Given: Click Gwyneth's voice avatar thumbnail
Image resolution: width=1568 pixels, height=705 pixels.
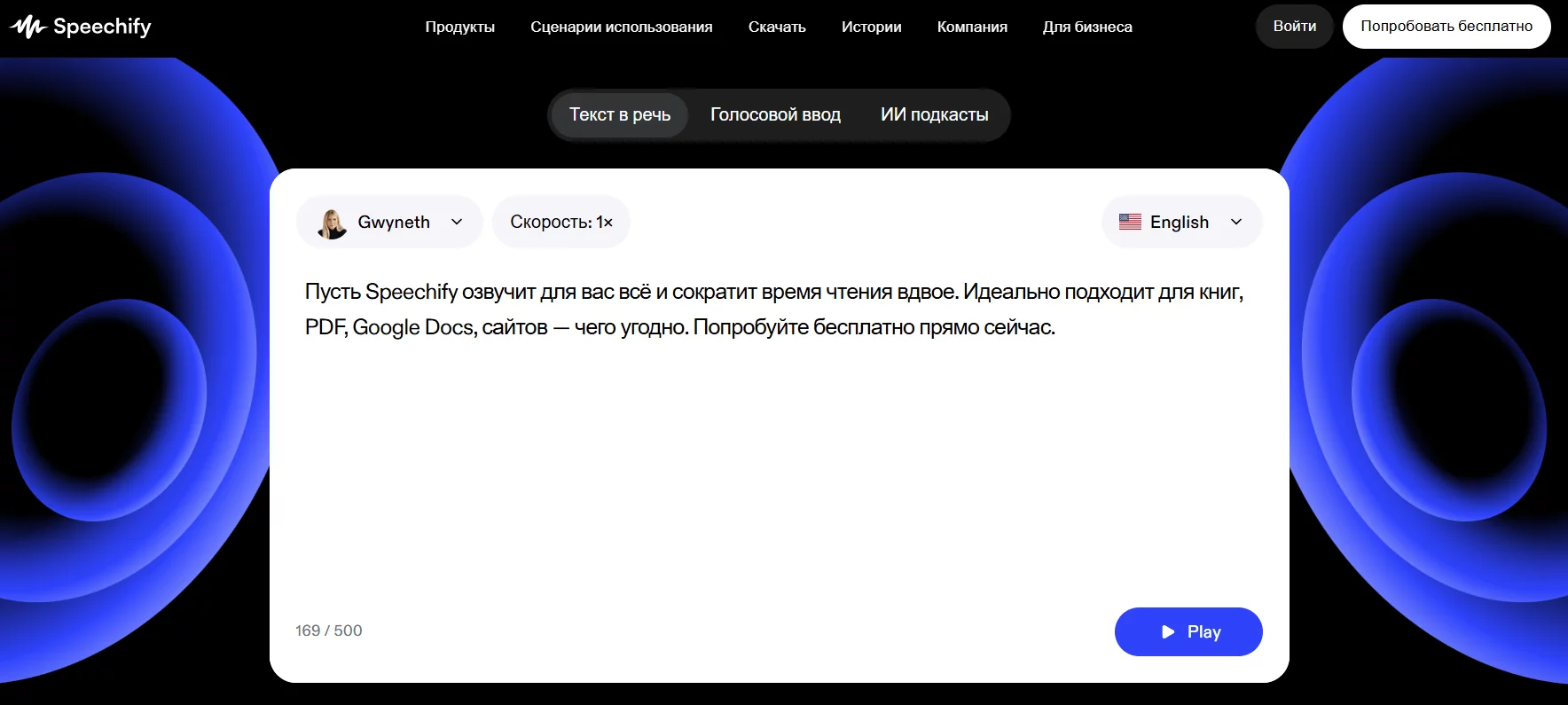Looking at the screenshot, I should 333,223.
